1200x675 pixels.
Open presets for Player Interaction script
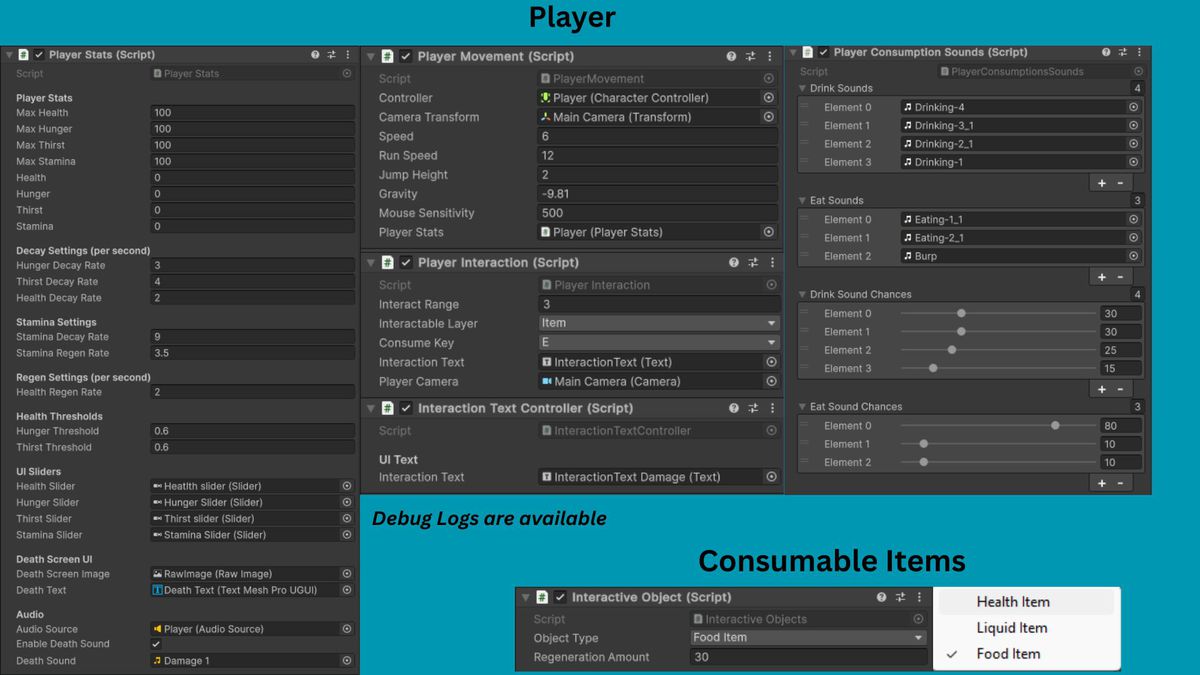753,263
